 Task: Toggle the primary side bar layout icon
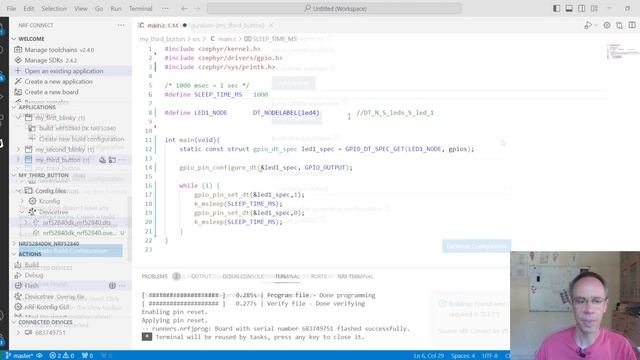point(556,9)
